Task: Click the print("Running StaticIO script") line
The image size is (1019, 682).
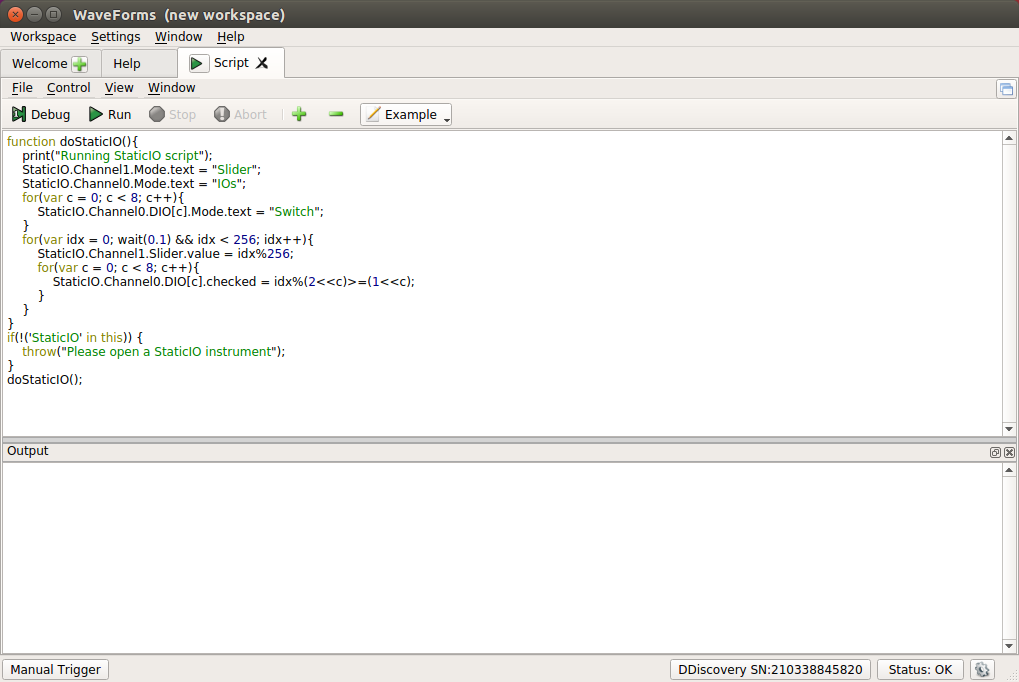Action: point(117,155)
